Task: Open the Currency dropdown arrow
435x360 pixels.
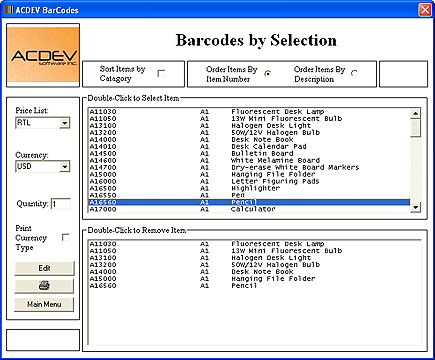Action: click(x=65, y=166)
